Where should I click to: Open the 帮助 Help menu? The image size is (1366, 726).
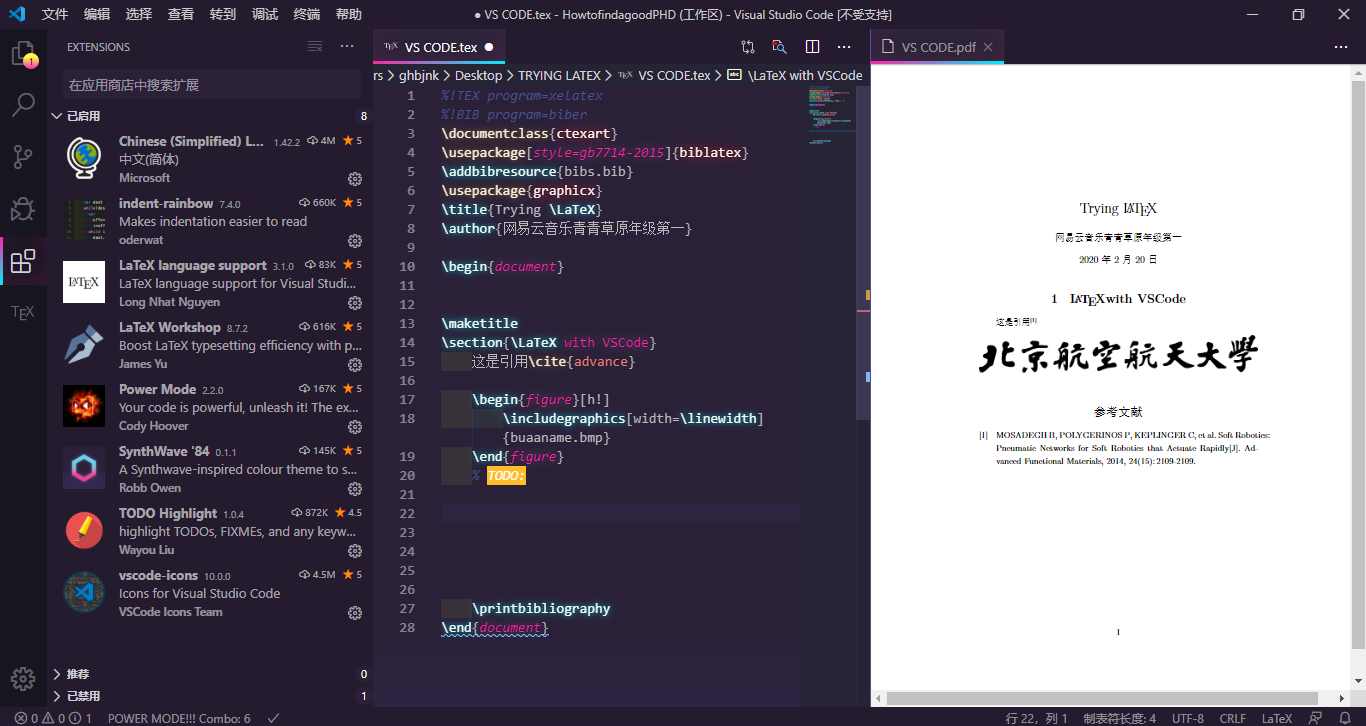[x=349, y=14]
